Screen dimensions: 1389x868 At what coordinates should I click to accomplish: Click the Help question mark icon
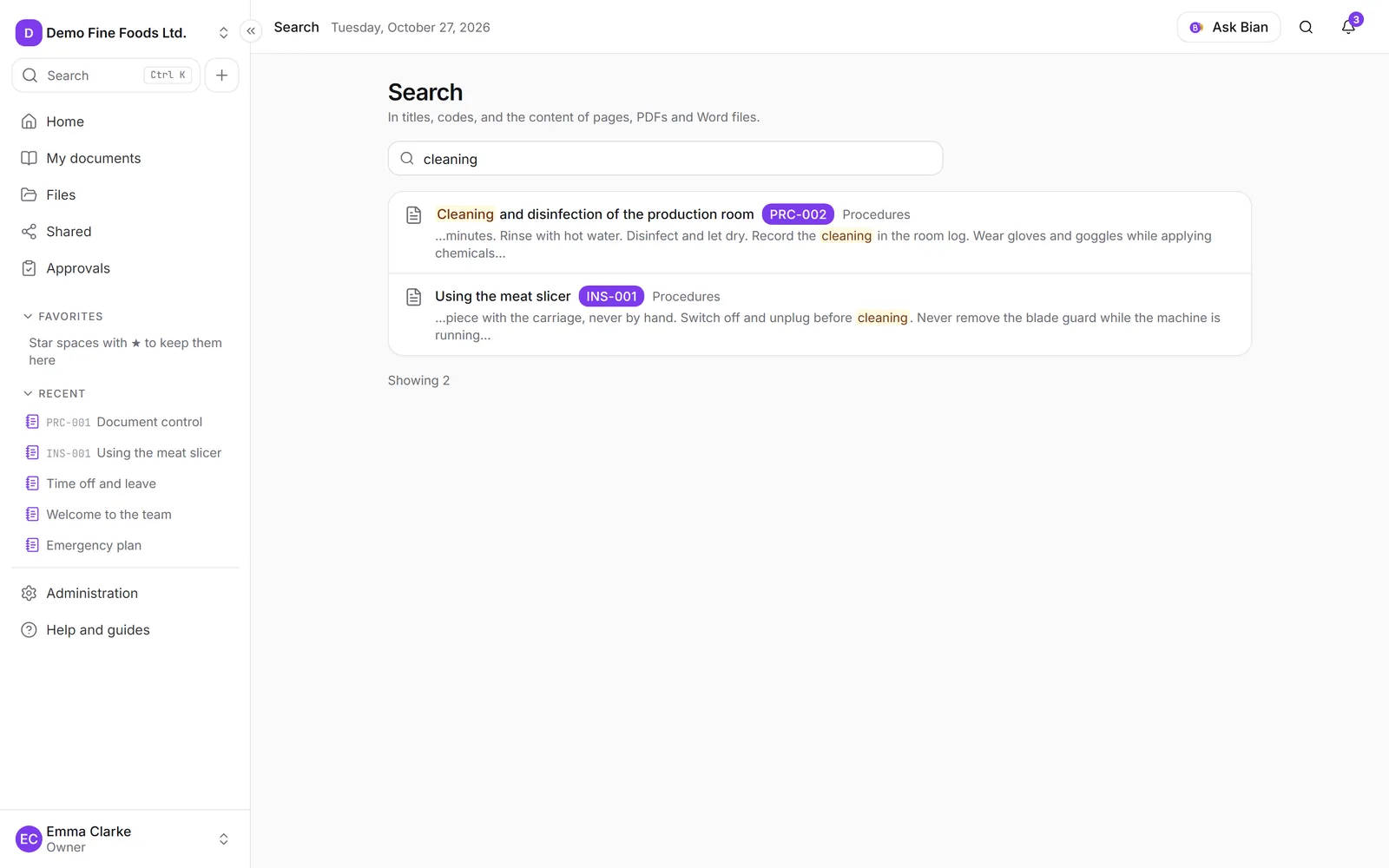29,630
